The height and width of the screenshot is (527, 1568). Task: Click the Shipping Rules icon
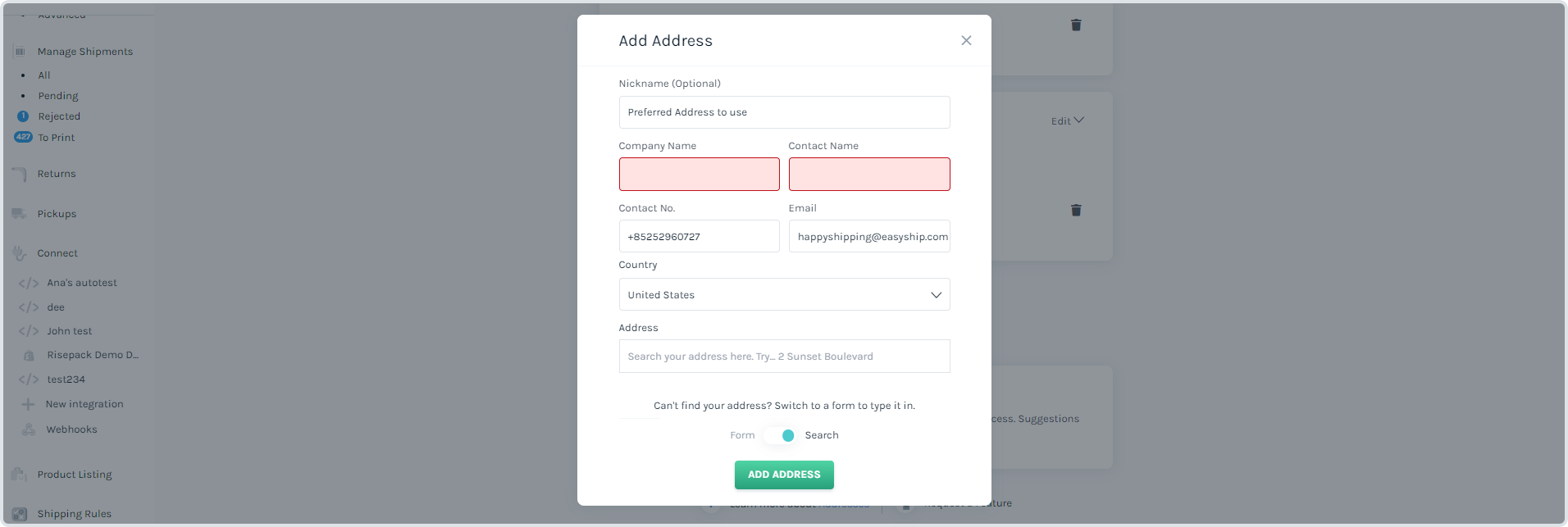pyautogui.click(x=20, y=514)
